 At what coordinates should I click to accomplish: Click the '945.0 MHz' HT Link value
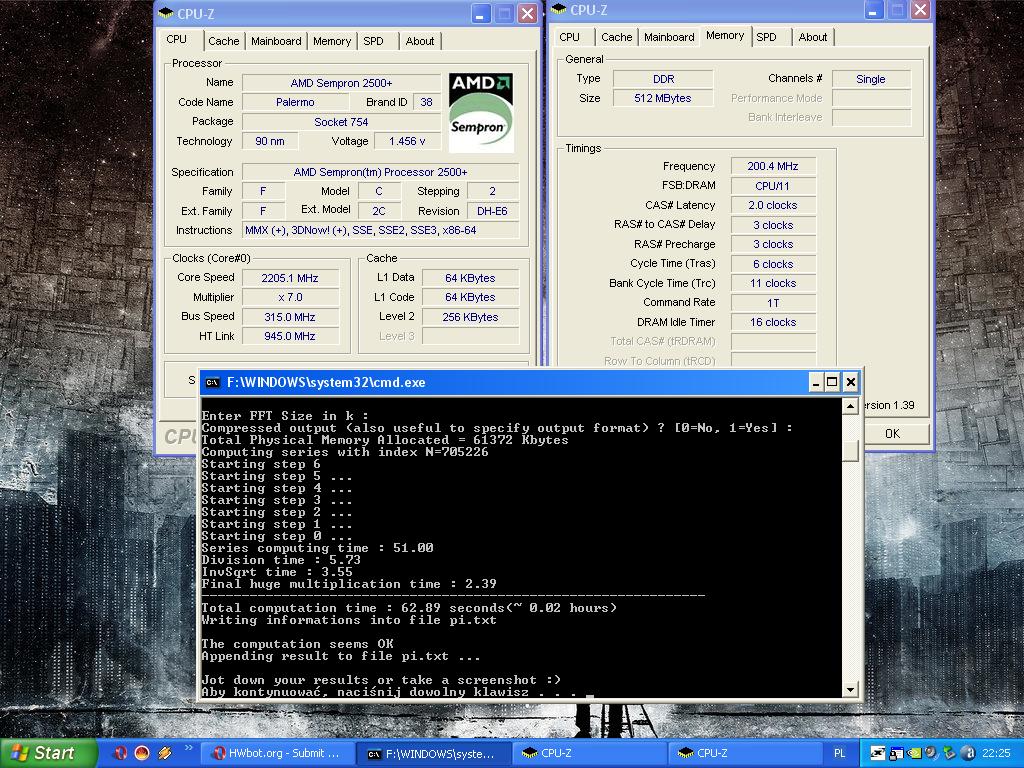click(x=290, y=336)
